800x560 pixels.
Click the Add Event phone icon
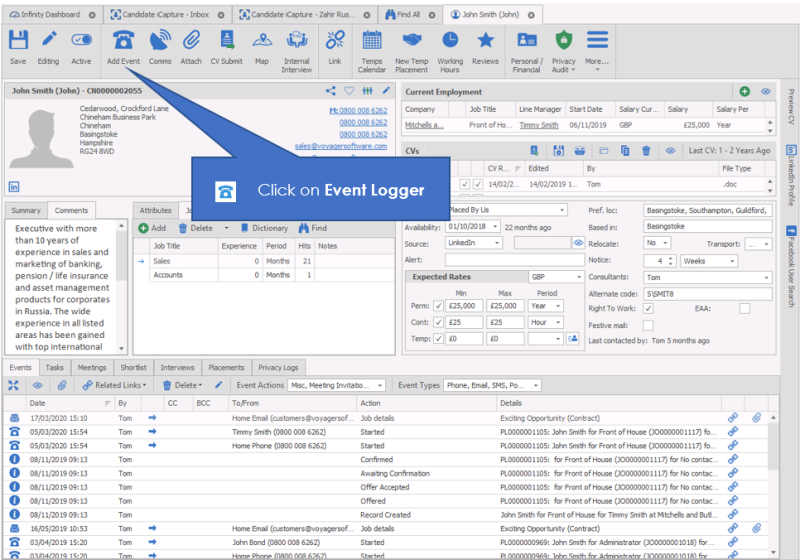coord(123,41)
